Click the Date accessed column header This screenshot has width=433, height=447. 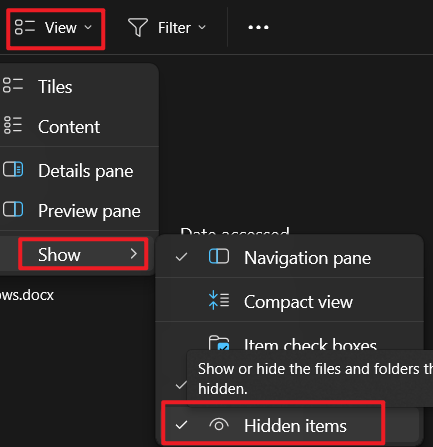click(235, 231)
